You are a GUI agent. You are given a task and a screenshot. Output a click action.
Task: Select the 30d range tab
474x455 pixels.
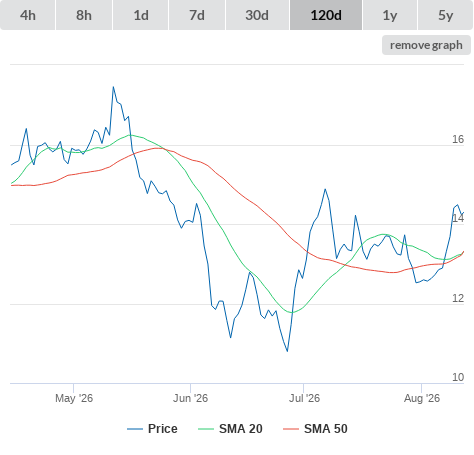[257, 15]
